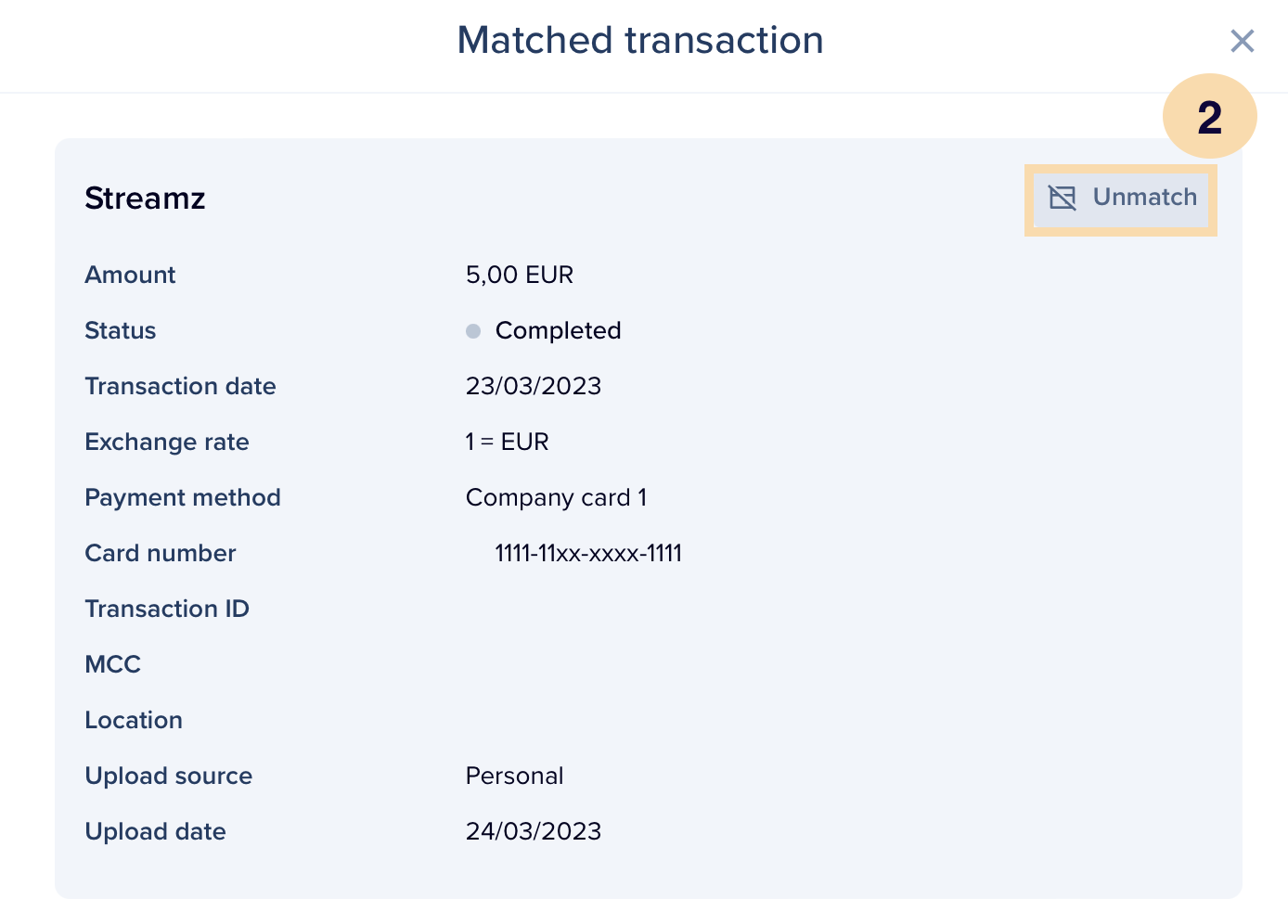Screen dimensions: 1288x924
Task: Click the Completed status text
Action: click(558, 331)
